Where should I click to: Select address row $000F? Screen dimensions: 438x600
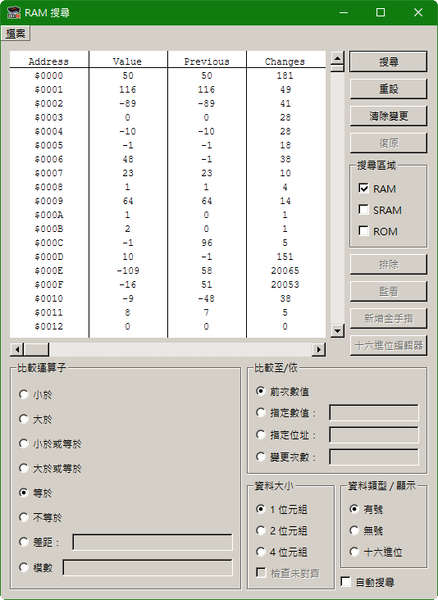coord(168,284)
